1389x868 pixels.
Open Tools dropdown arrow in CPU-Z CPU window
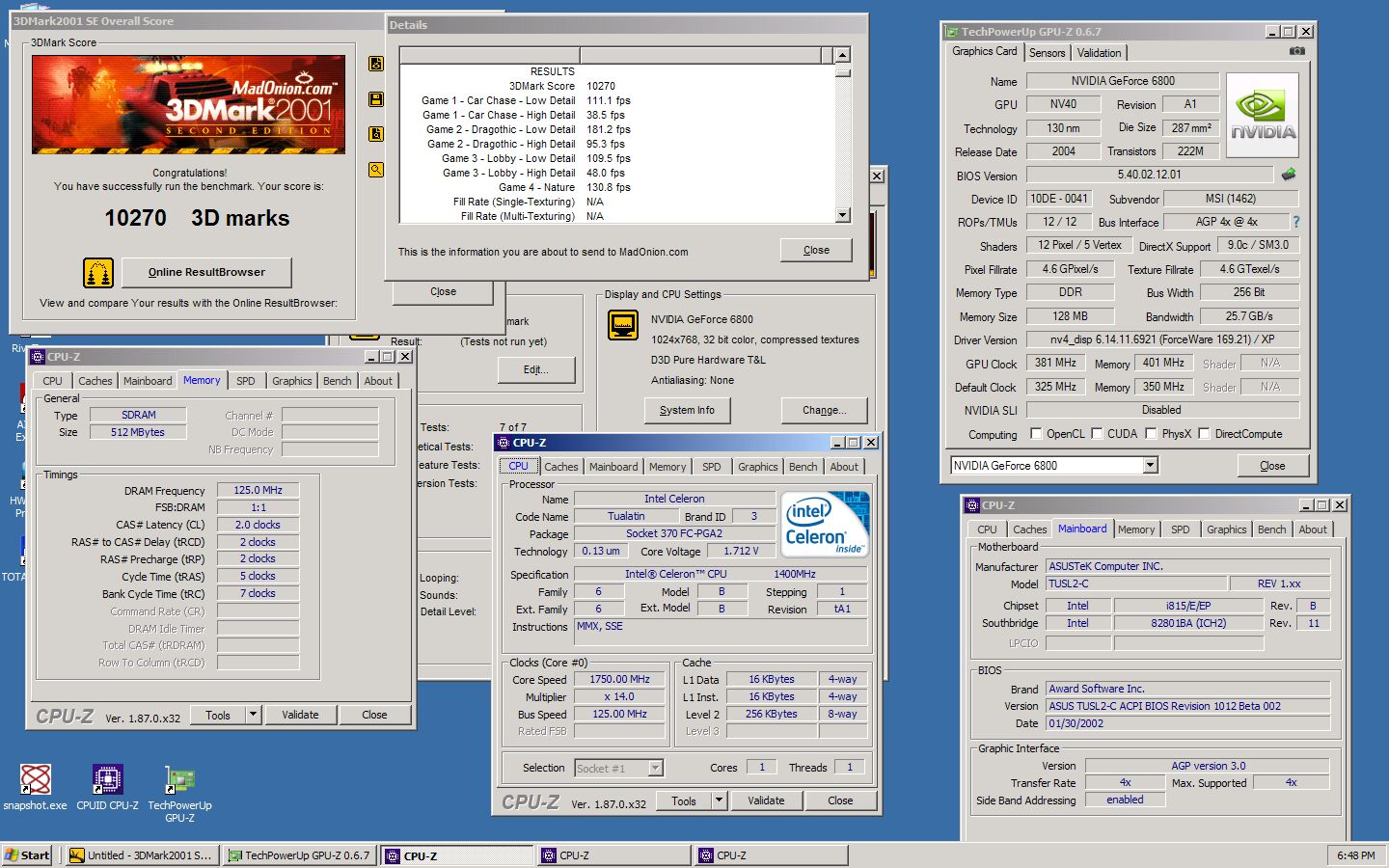(x=719, y=800)
